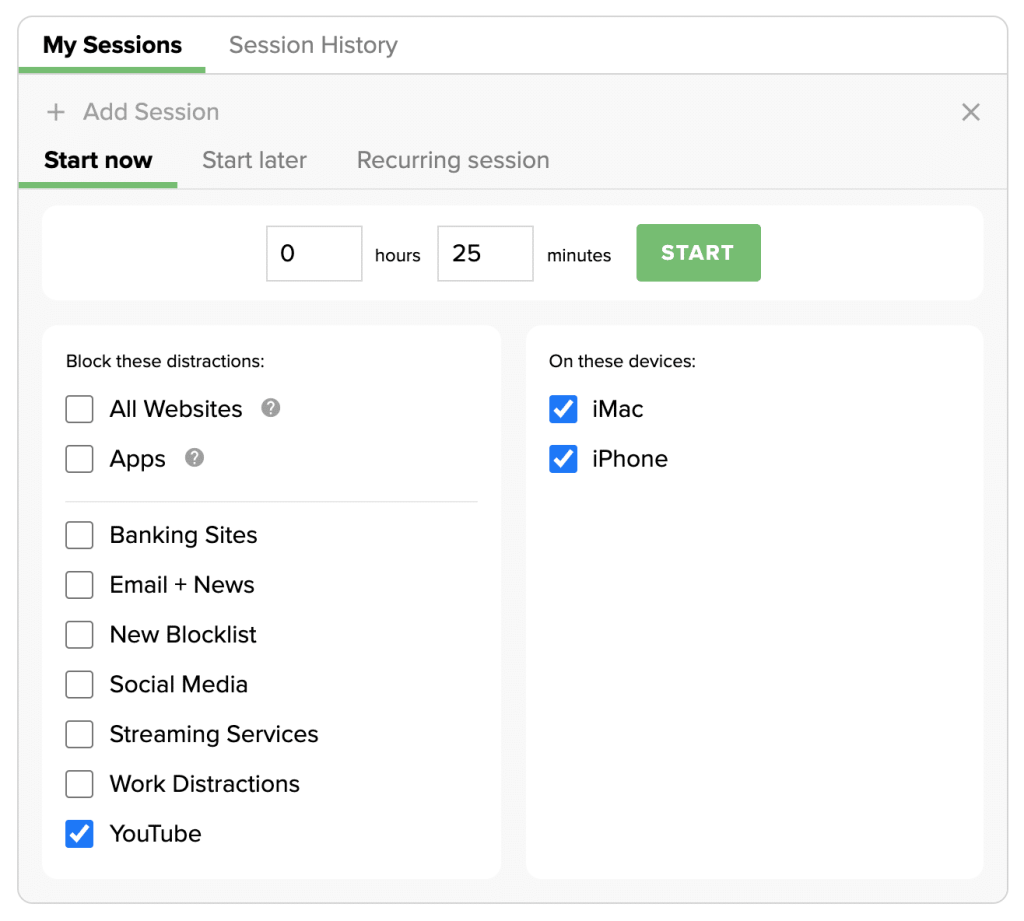Open the help tooltip beside All Websites
The image size is (1024, 921).
tap(270, 408)
